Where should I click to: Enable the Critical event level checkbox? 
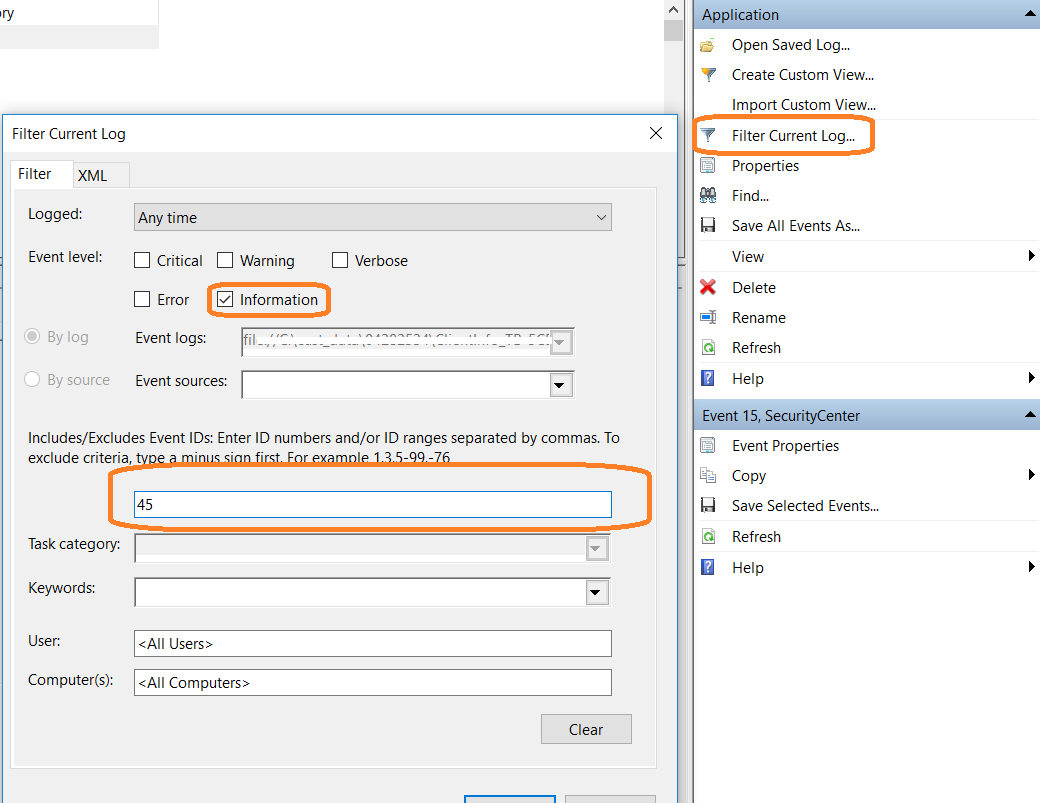(x=142, y=259)
